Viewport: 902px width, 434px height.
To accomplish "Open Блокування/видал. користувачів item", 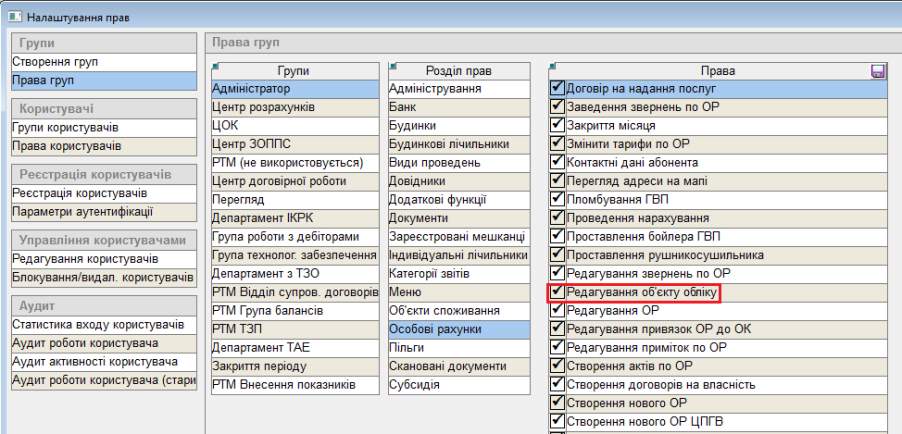I will pyautogui.click(x=100, y=277).
